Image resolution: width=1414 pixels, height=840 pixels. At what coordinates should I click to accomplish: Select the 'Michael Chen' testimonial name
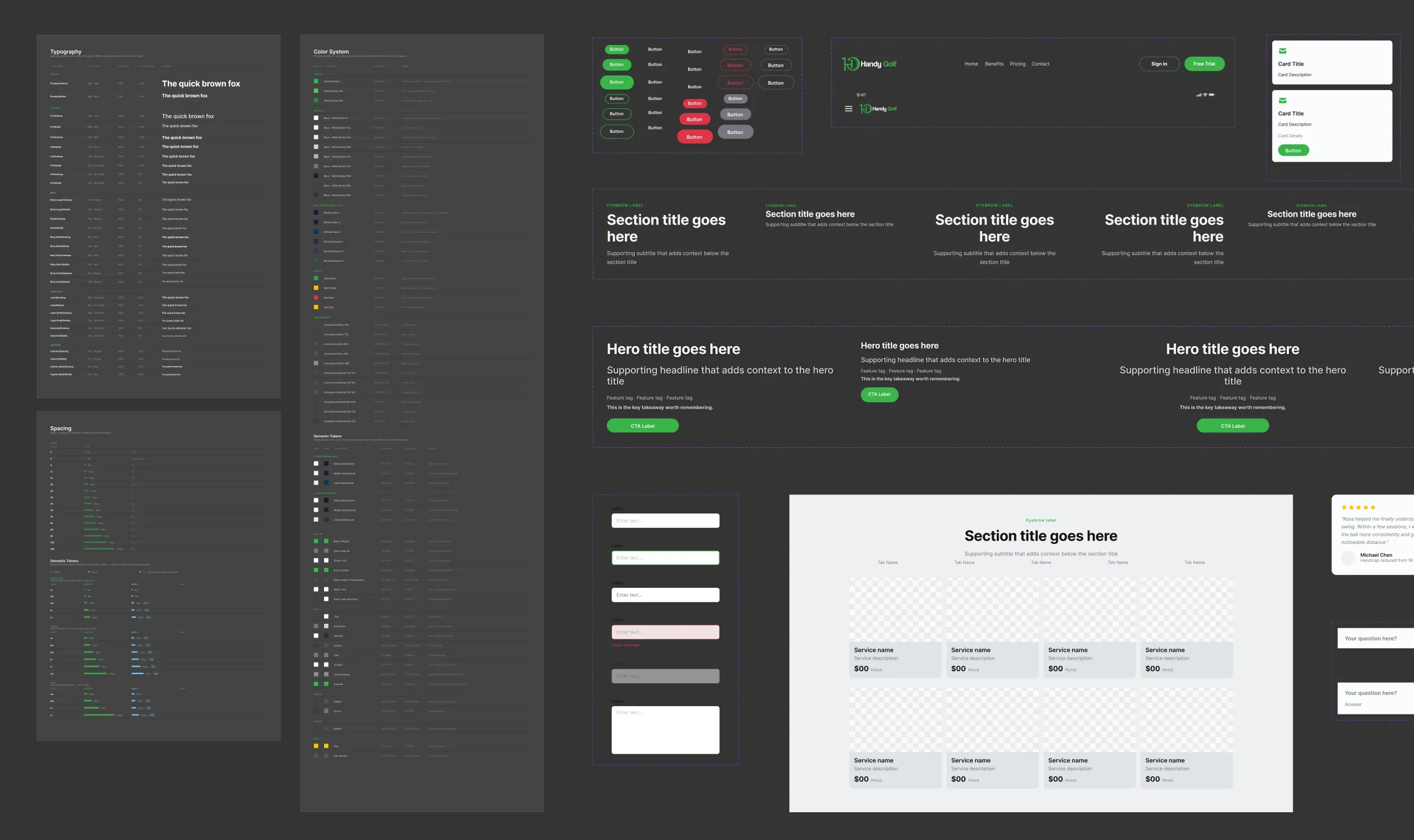1376,554
